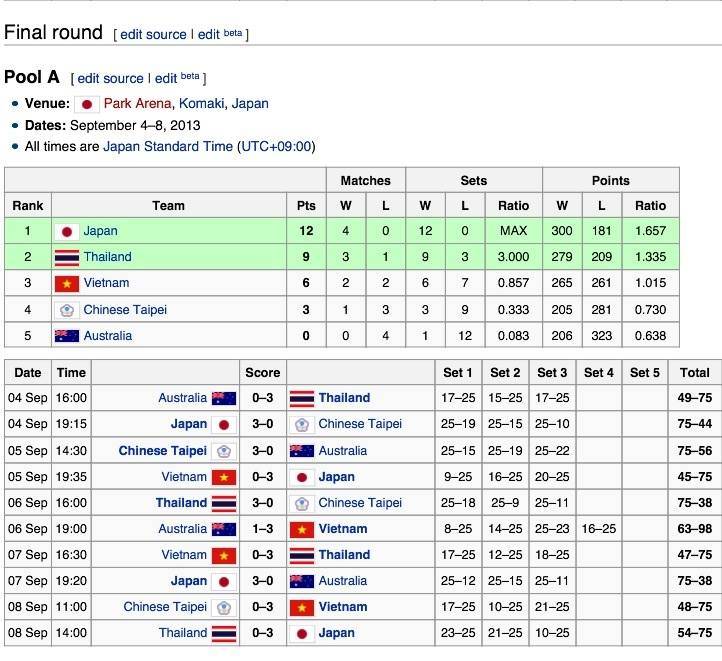The image size is (722, 661).
Task: Click the Vietnam flag in standings table
Action: tap(67, 284)
